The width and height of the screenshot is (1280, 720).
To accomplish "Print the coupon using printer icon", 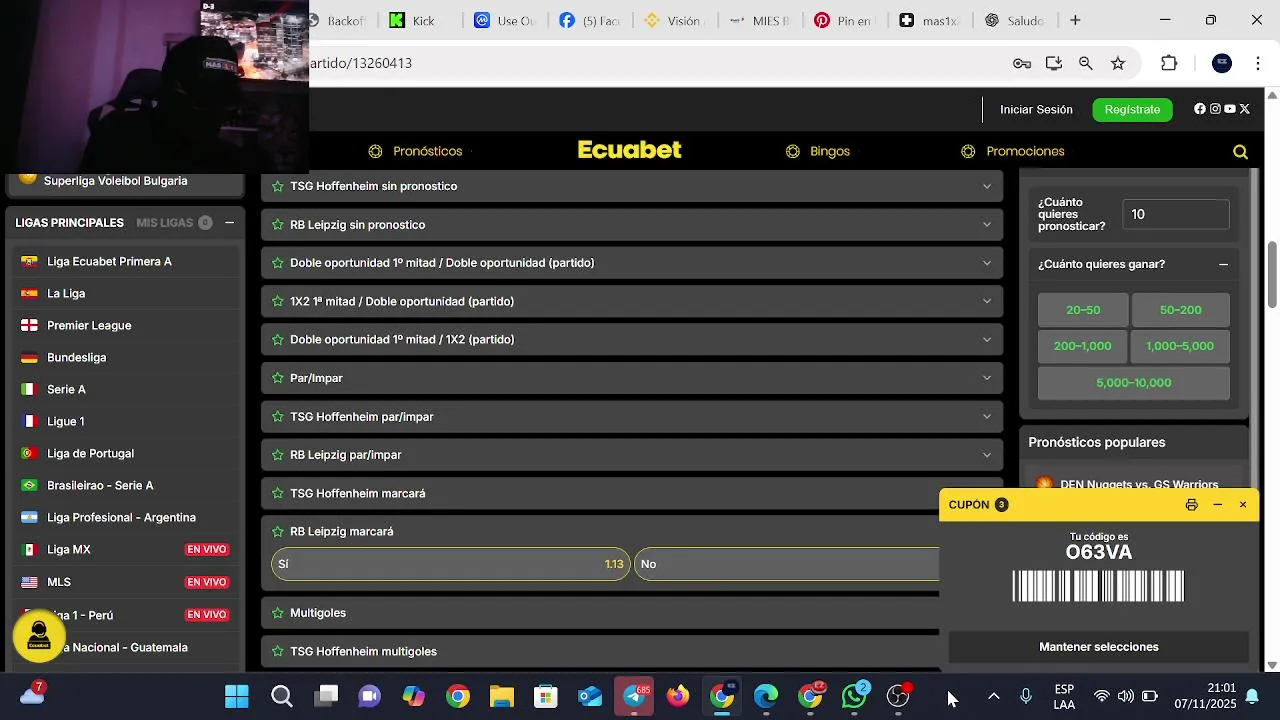I will 1191,505.
